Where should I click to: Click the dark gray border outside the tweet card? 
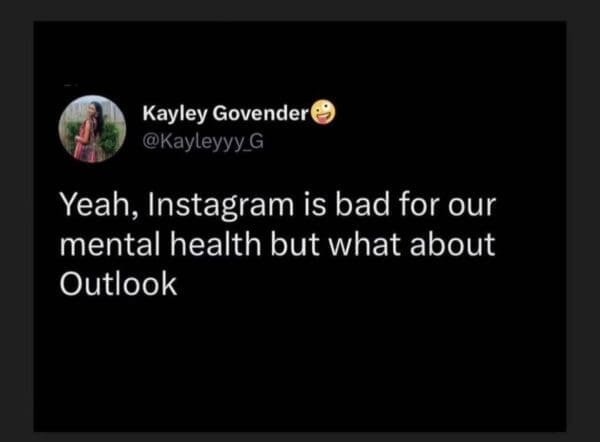298,10
